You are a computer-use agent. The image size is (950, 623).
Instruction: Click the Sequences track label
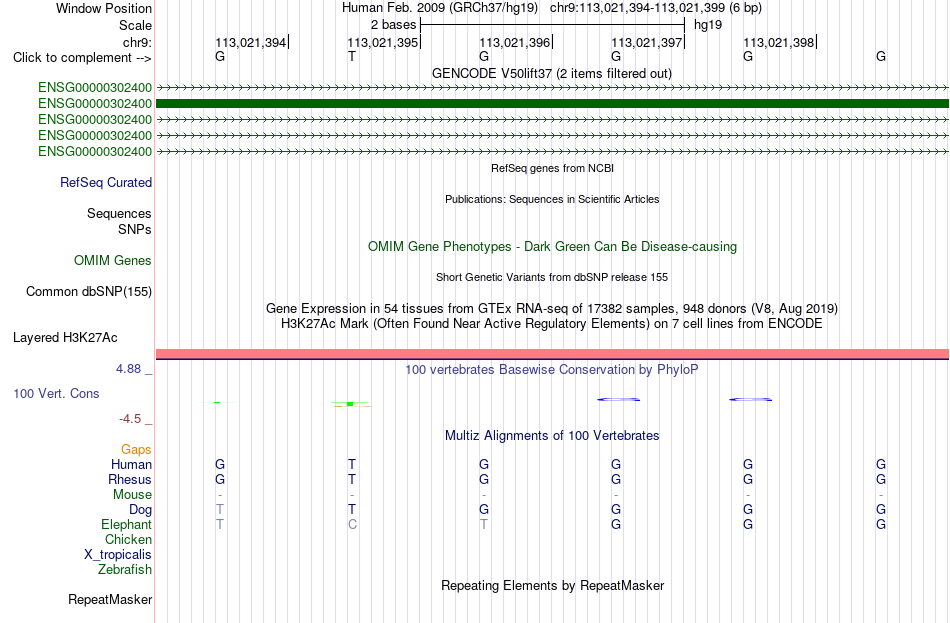[x=119, y=213]
